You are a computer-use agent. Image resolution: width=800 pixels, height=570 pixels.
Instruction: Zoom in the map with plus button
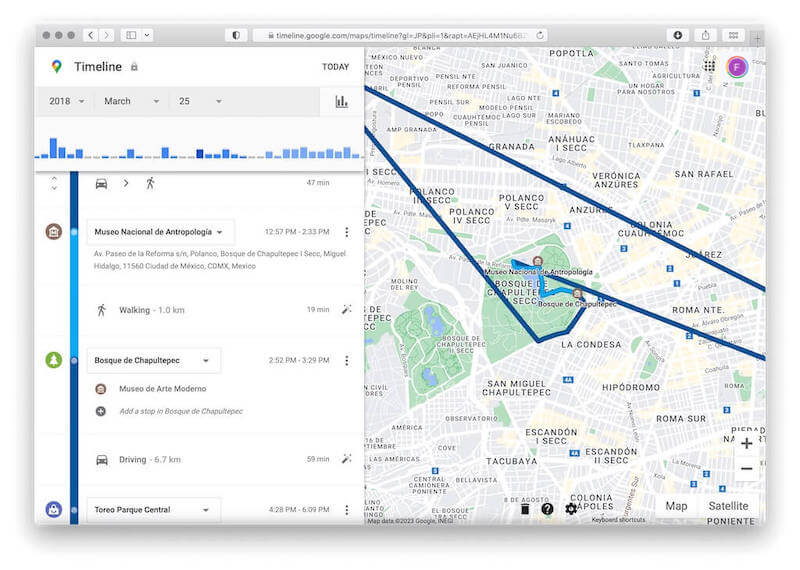746,443
